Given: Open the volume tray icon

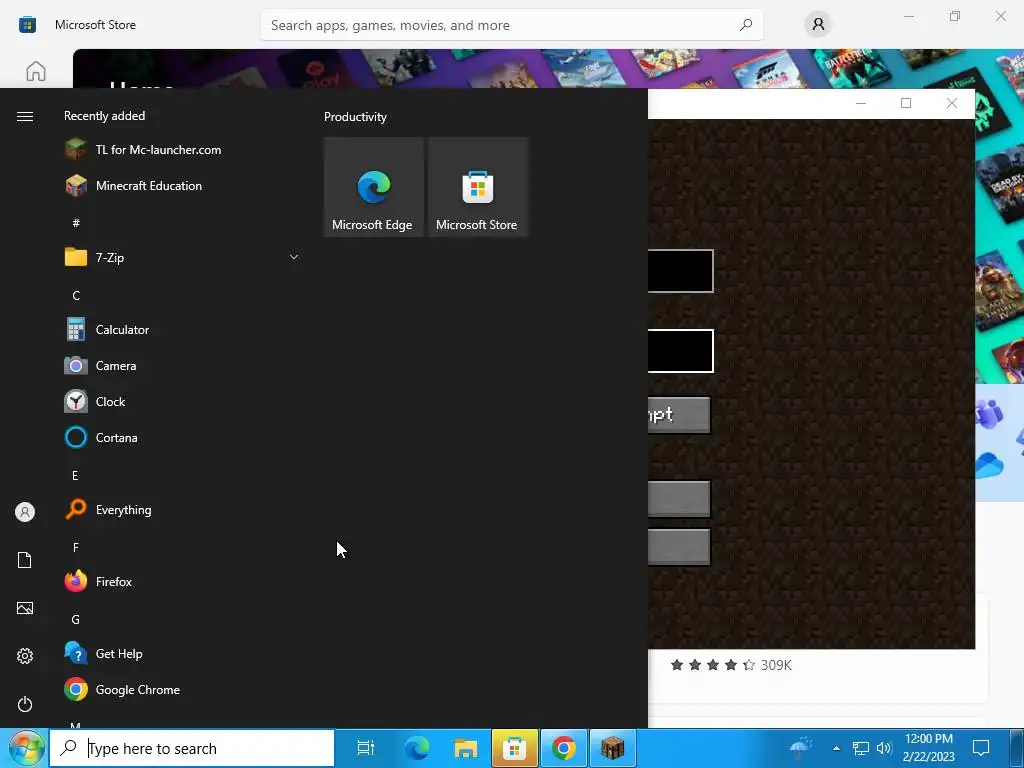Looking at the screenshot, I should [884, 748].
